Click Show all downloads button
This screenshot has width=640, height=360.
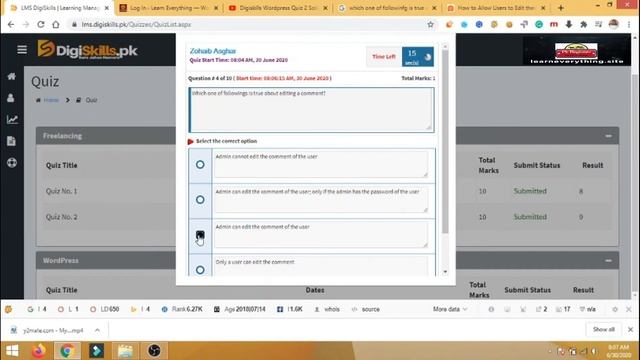[604, 329]
